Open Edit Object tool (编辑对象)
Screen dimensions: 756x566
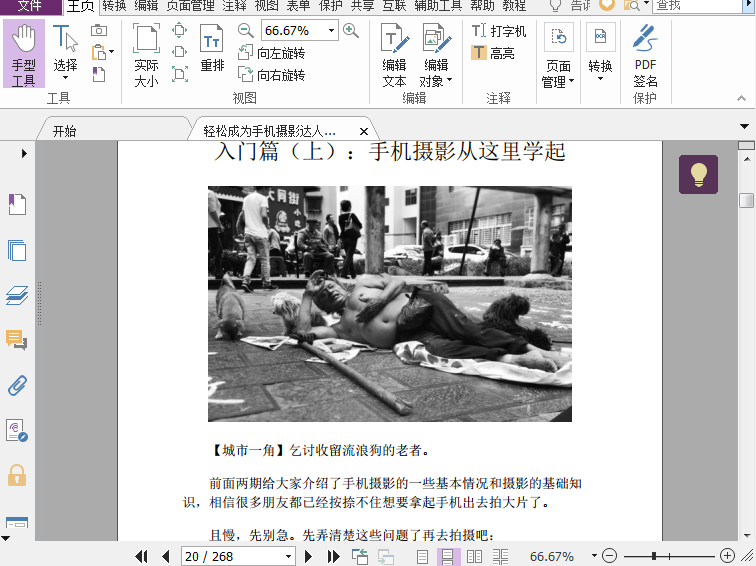pos(436,55)
